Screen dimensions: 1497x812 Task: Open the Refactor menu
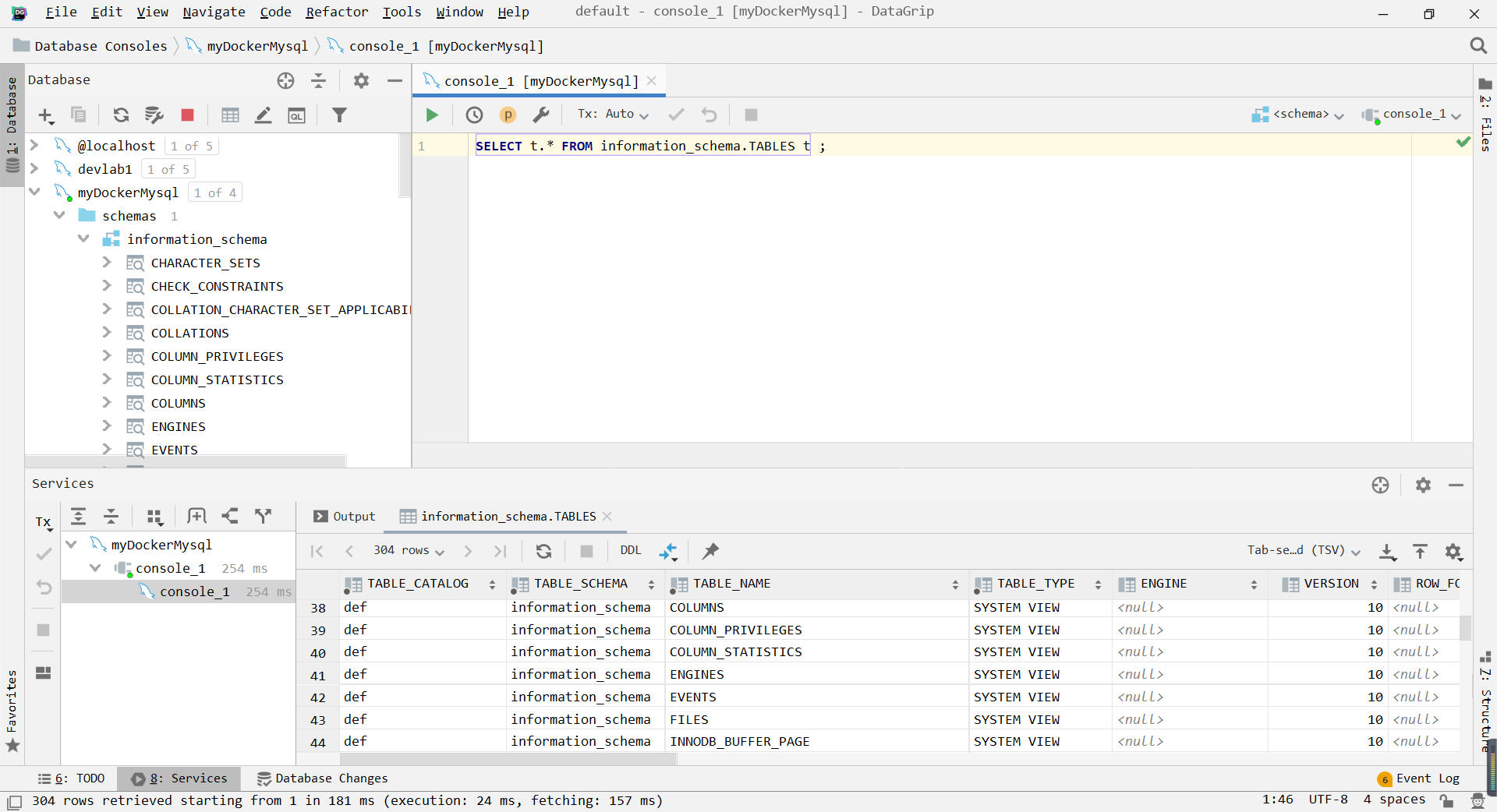click(337, 12)
